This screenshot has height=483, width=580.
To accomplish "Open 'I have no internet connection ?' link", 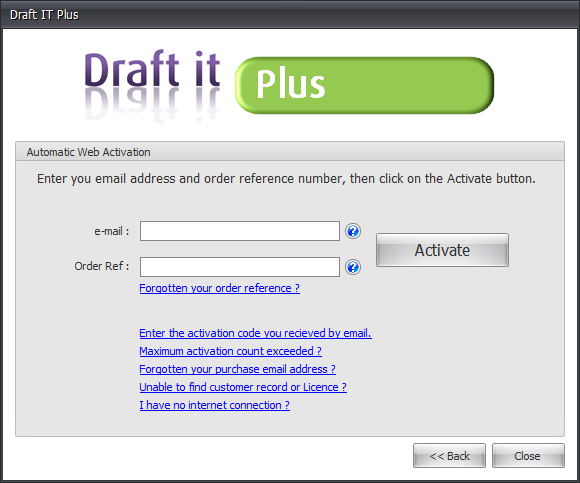I will 215,405.
